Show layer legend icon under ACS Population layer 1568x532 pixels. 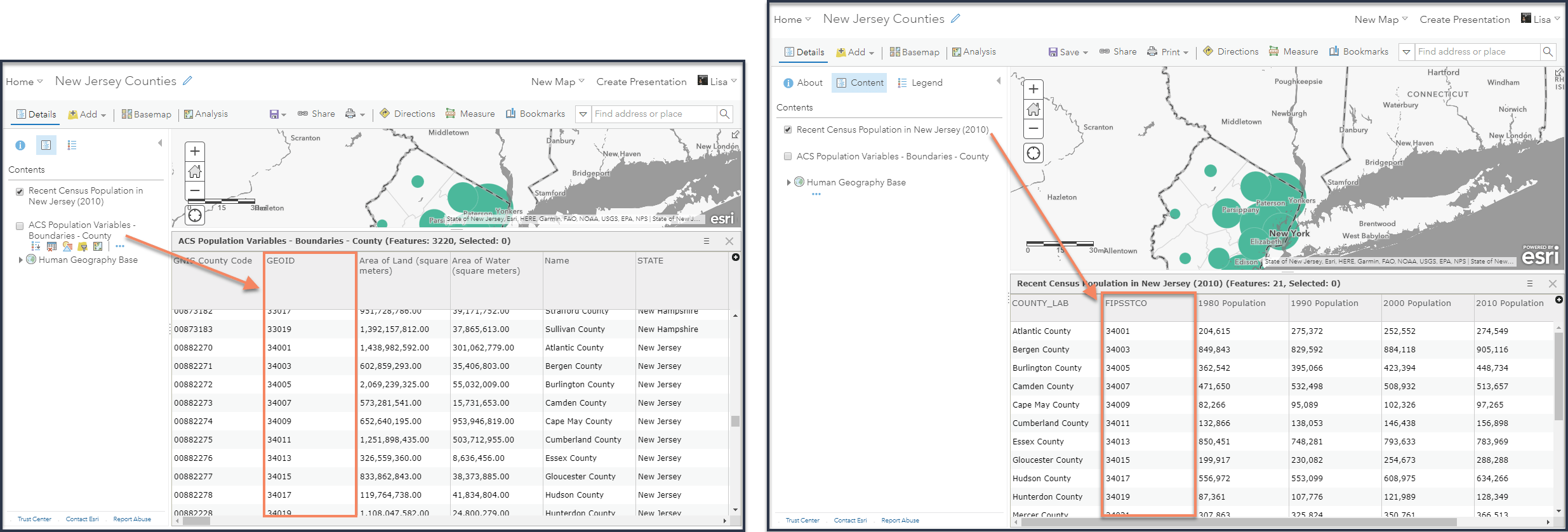[x=36, y=246]
